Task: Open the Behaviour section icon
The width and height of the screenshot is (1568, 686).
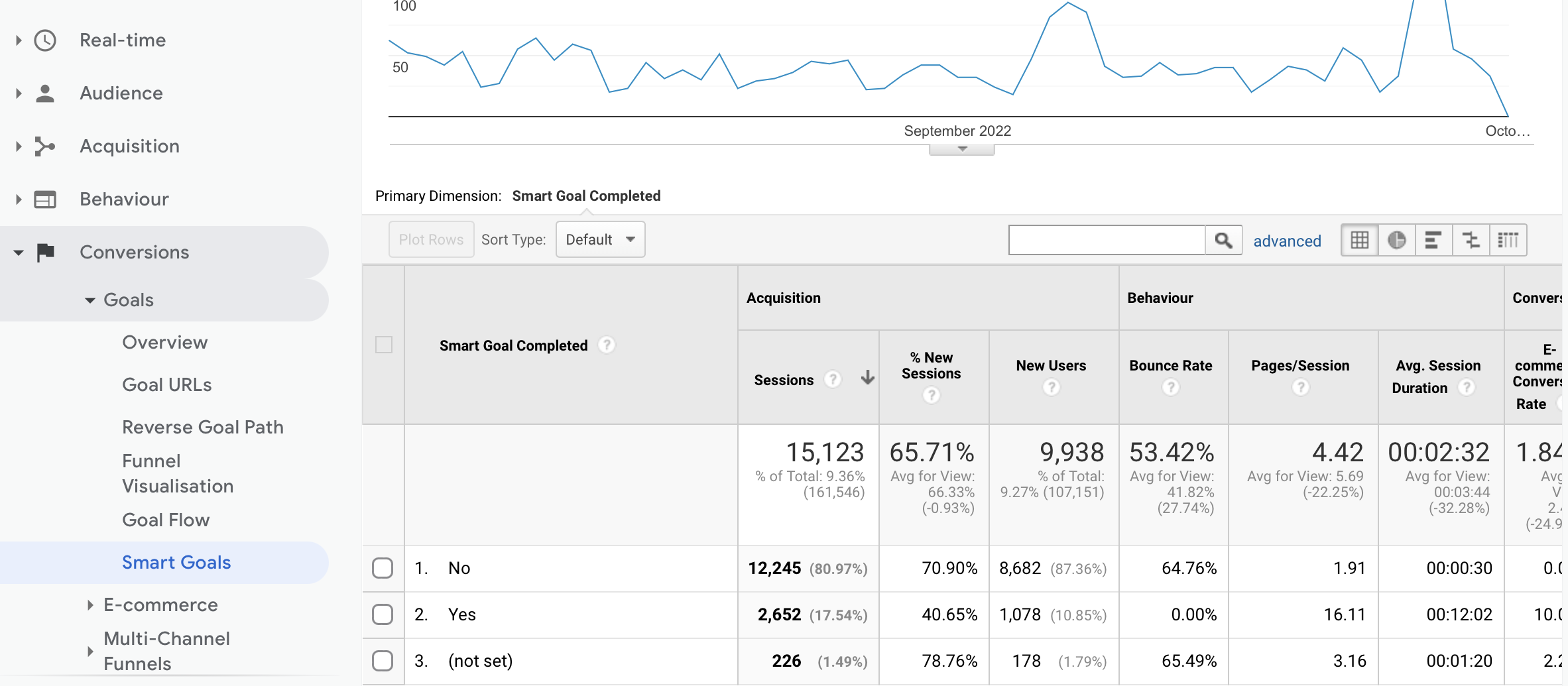Action: coord(44,199)
